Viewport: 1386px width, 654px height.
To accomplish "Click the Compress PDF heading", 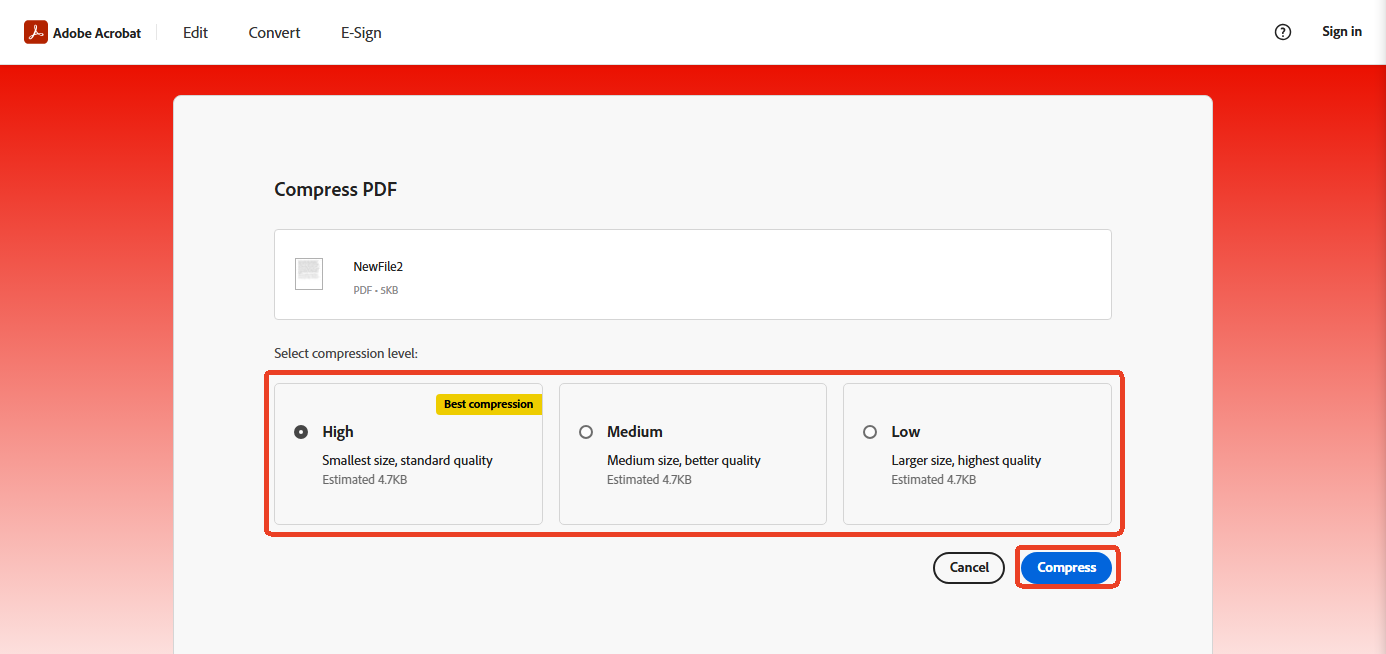I will (x=336, y=189).
